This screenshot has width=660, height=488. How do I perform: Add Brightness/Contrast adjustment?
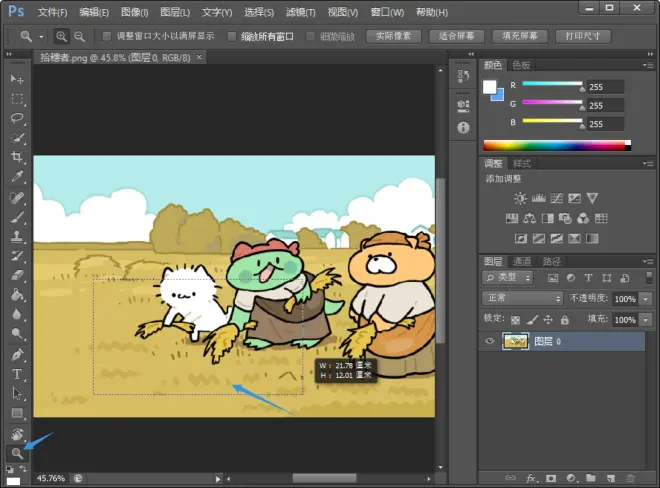tap(520, 198)
